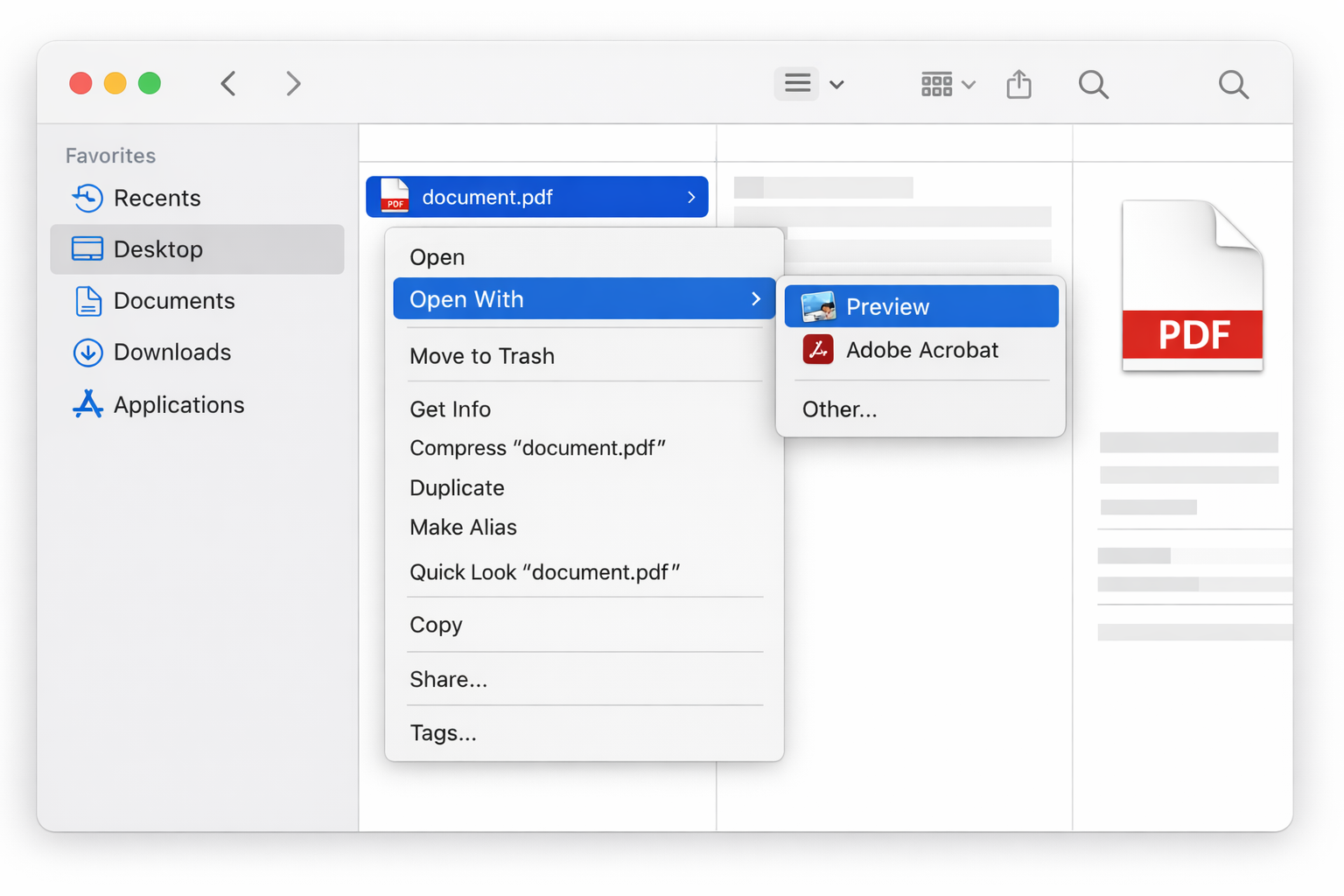Close the Finder window with red button
1344x896 pixels.
click(x=80, y=83)
